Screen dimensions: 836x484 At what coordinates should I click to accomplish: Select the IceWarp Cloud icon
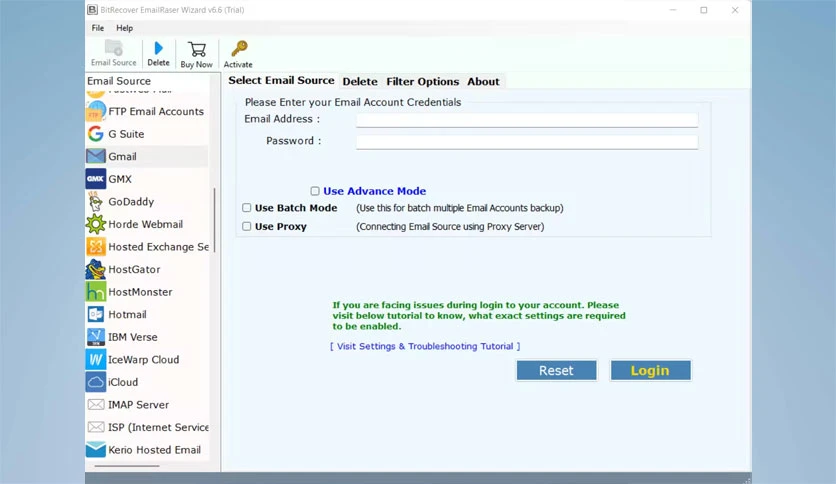(x=95, y=359)
